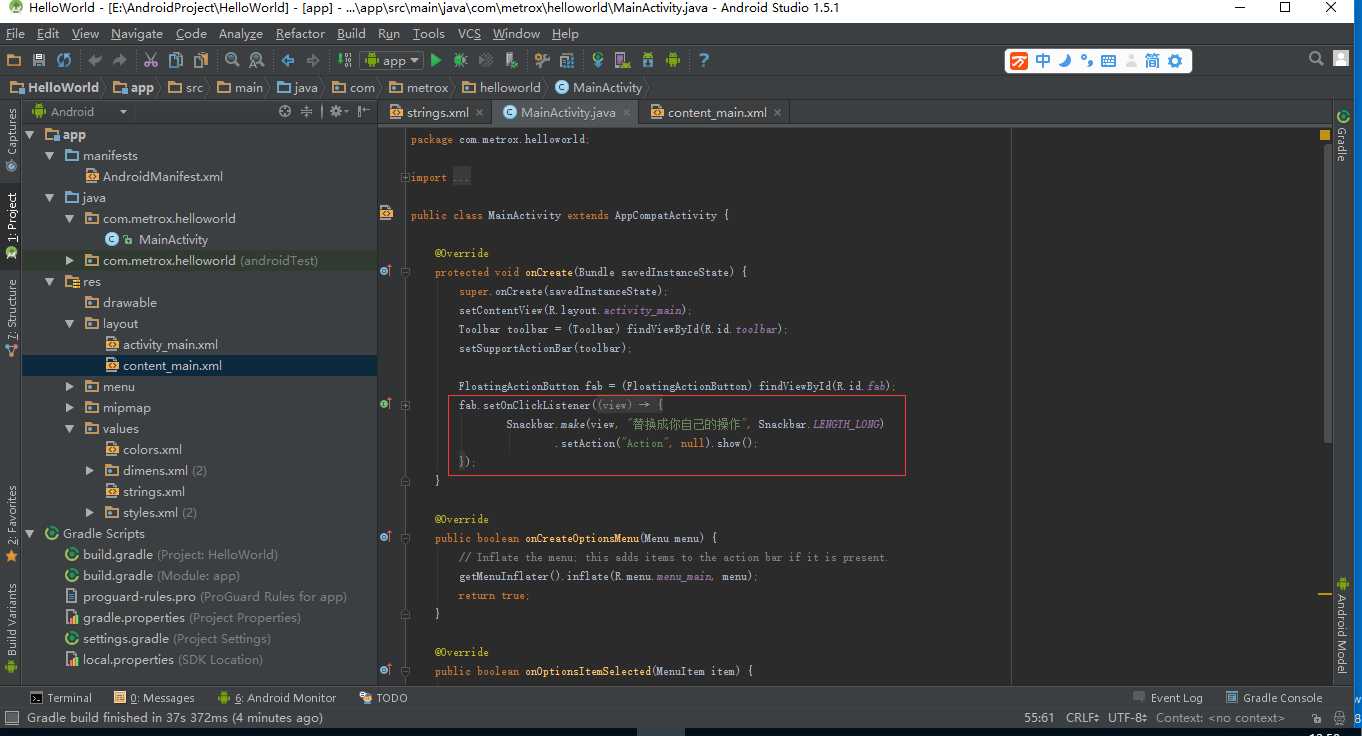Click the CRLF line separator selector
Image resolution: width=1362 pixels, height=736 pixels.
click(1084, 717)
